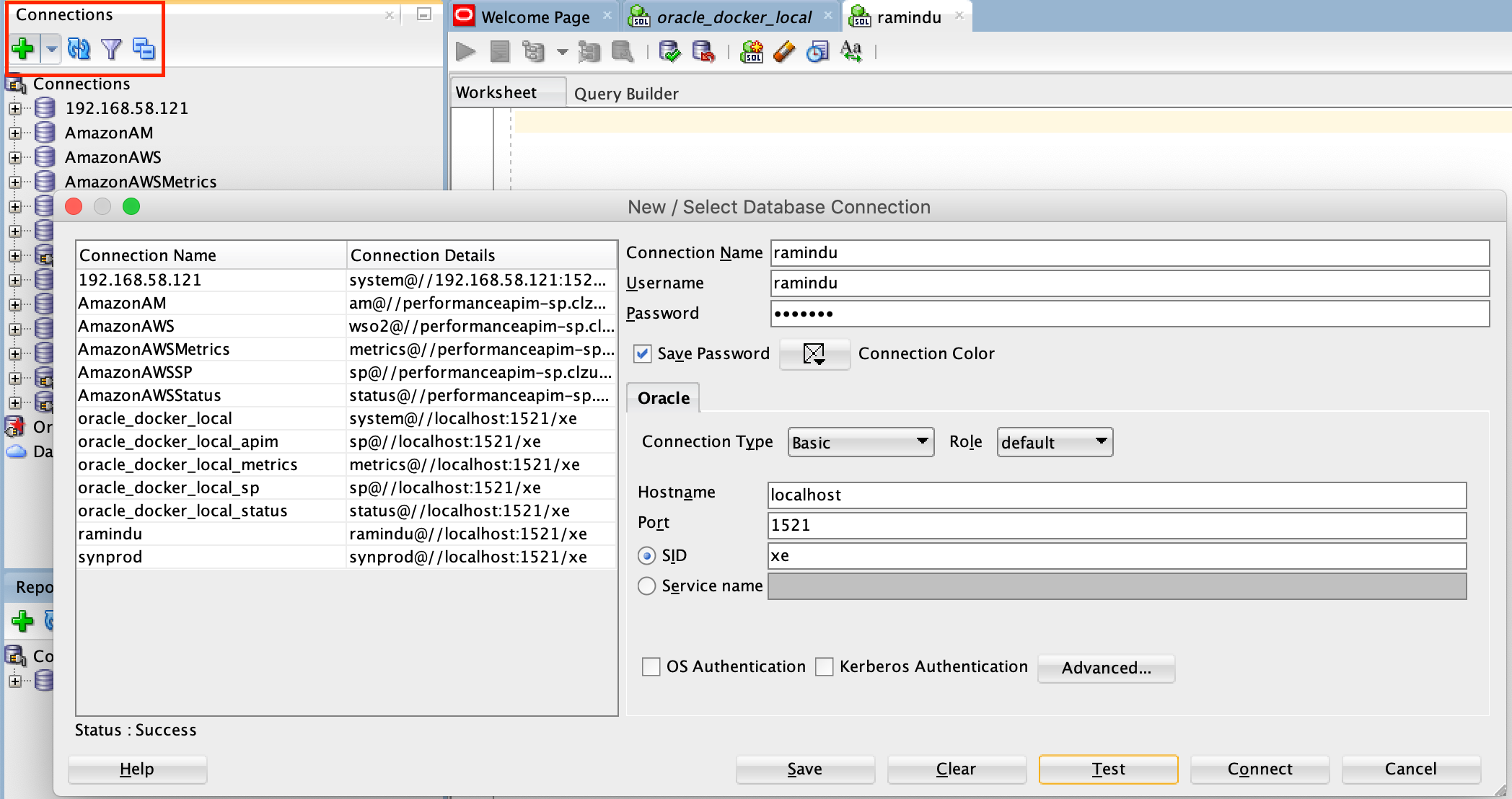Click the Schema Browser icon in Connections toolbar
The image size is (1512, 799).
click(x=144, y=49)
